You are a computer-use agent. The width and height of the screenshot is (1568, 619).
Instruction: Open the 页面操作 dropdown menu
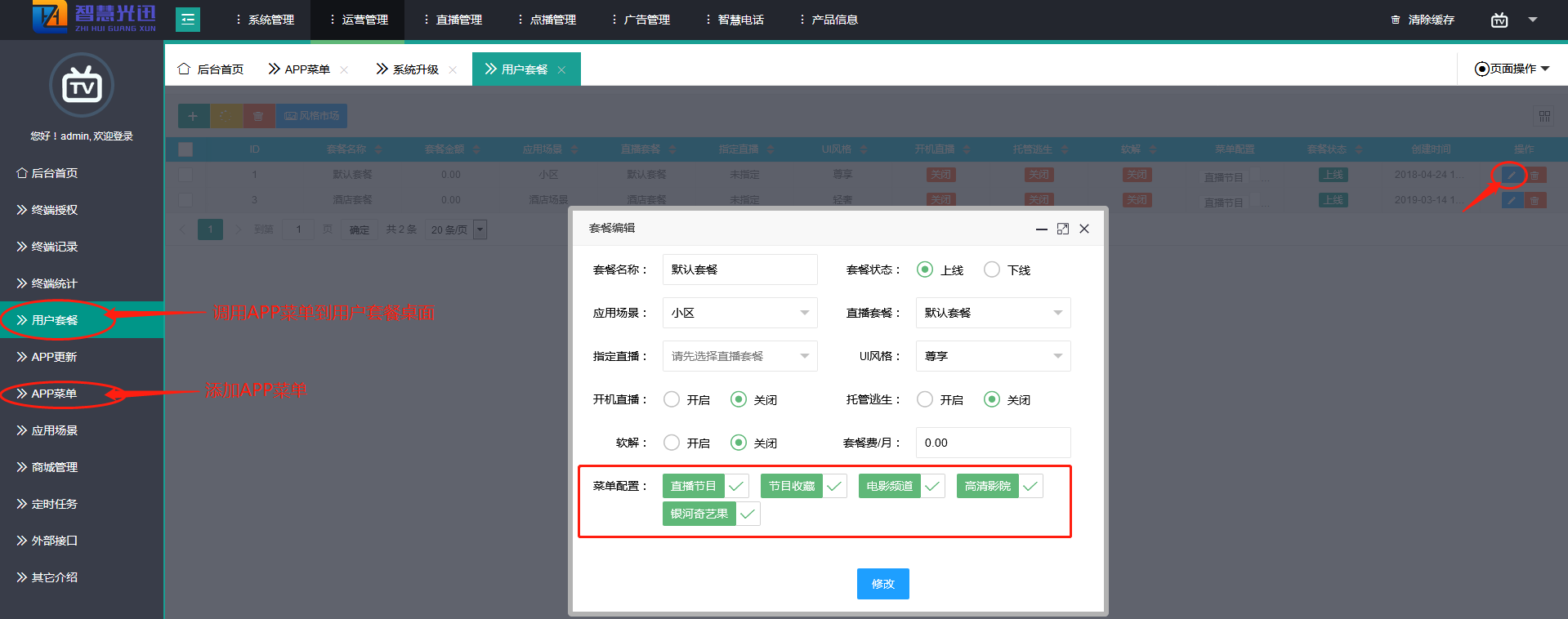[x=1512, y=69]
